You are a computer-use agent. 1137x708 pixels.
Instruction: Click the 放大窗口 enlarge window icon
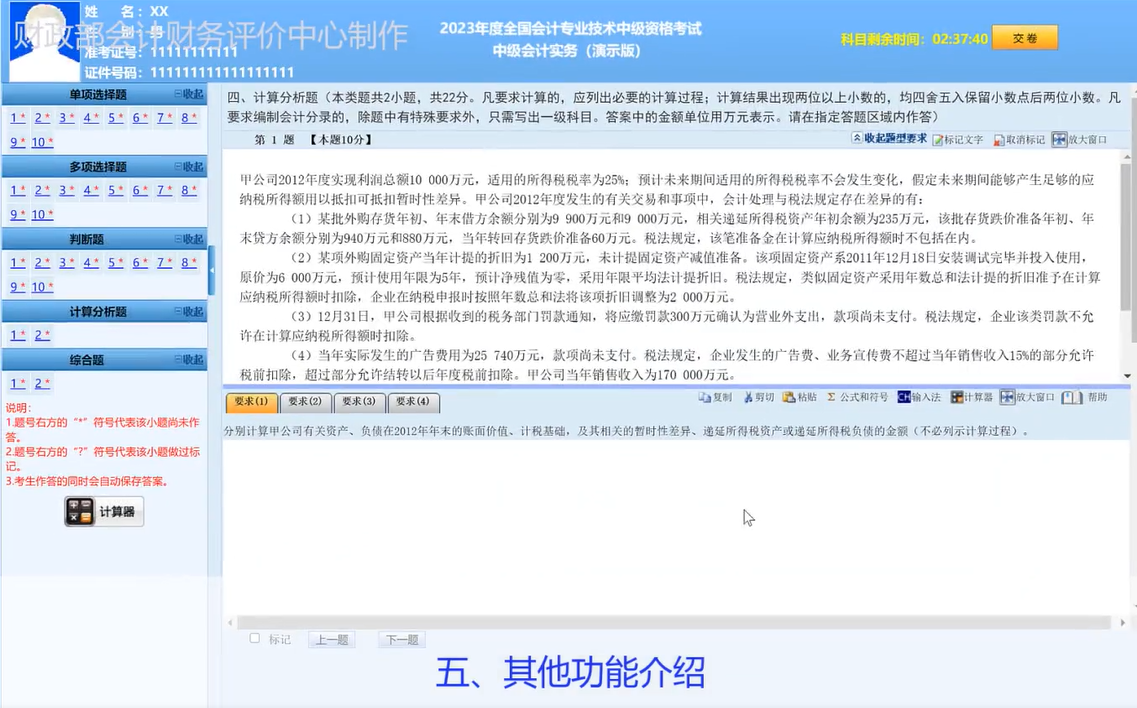click(1029, 397)
